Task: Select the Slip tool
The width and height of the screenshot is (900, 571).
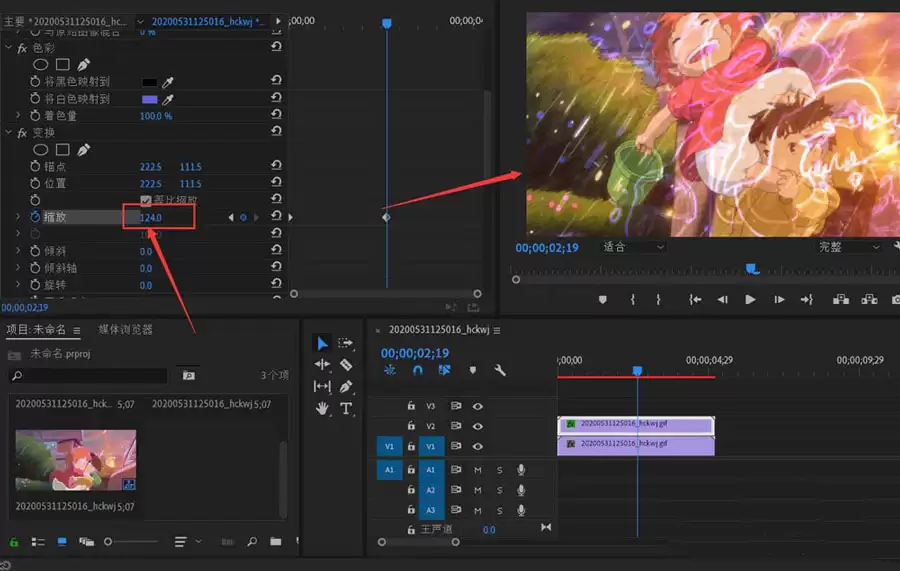Action: click(322, 386)
